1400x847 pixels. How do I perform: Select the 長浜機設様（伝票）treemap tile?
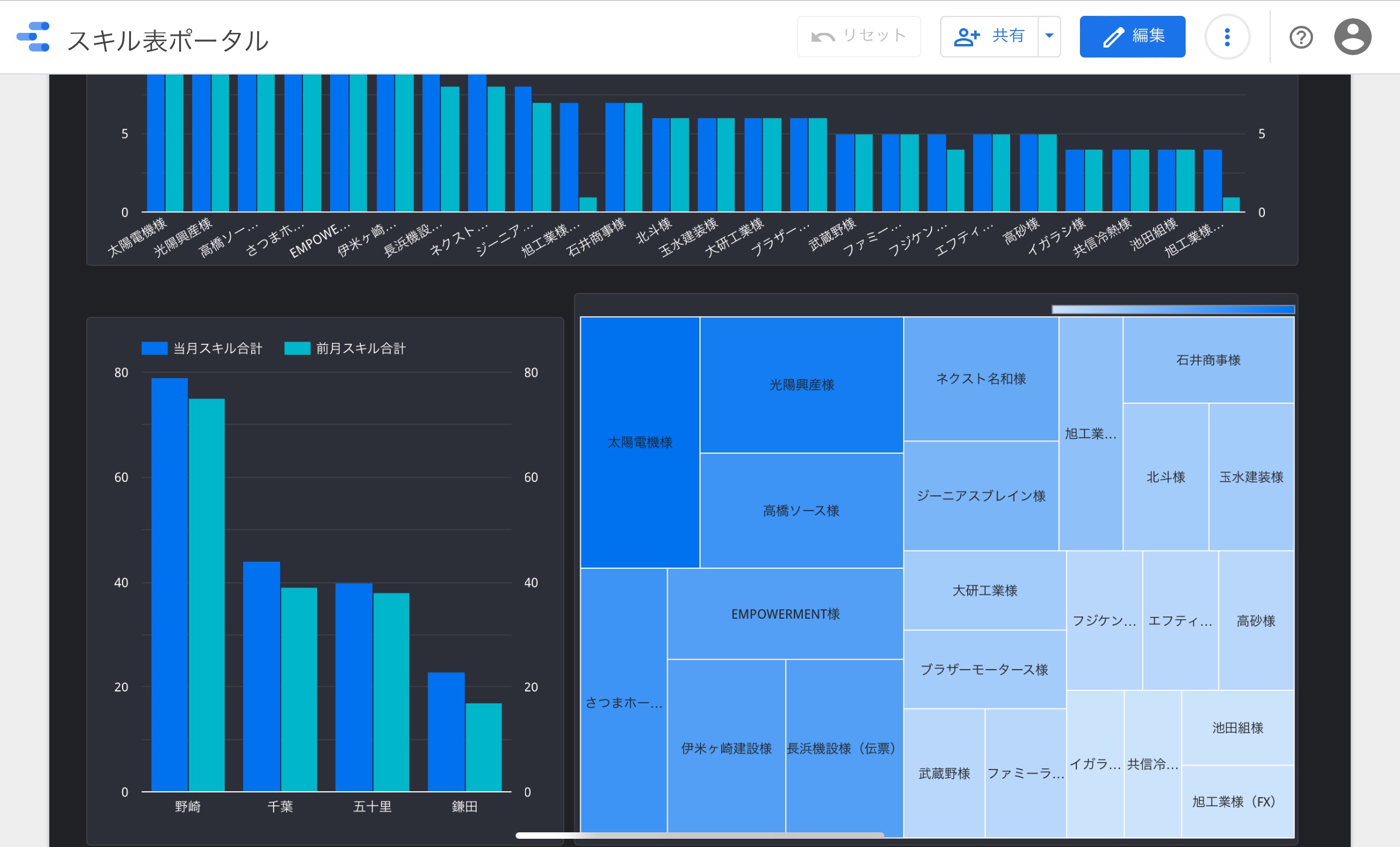(844, 748)
